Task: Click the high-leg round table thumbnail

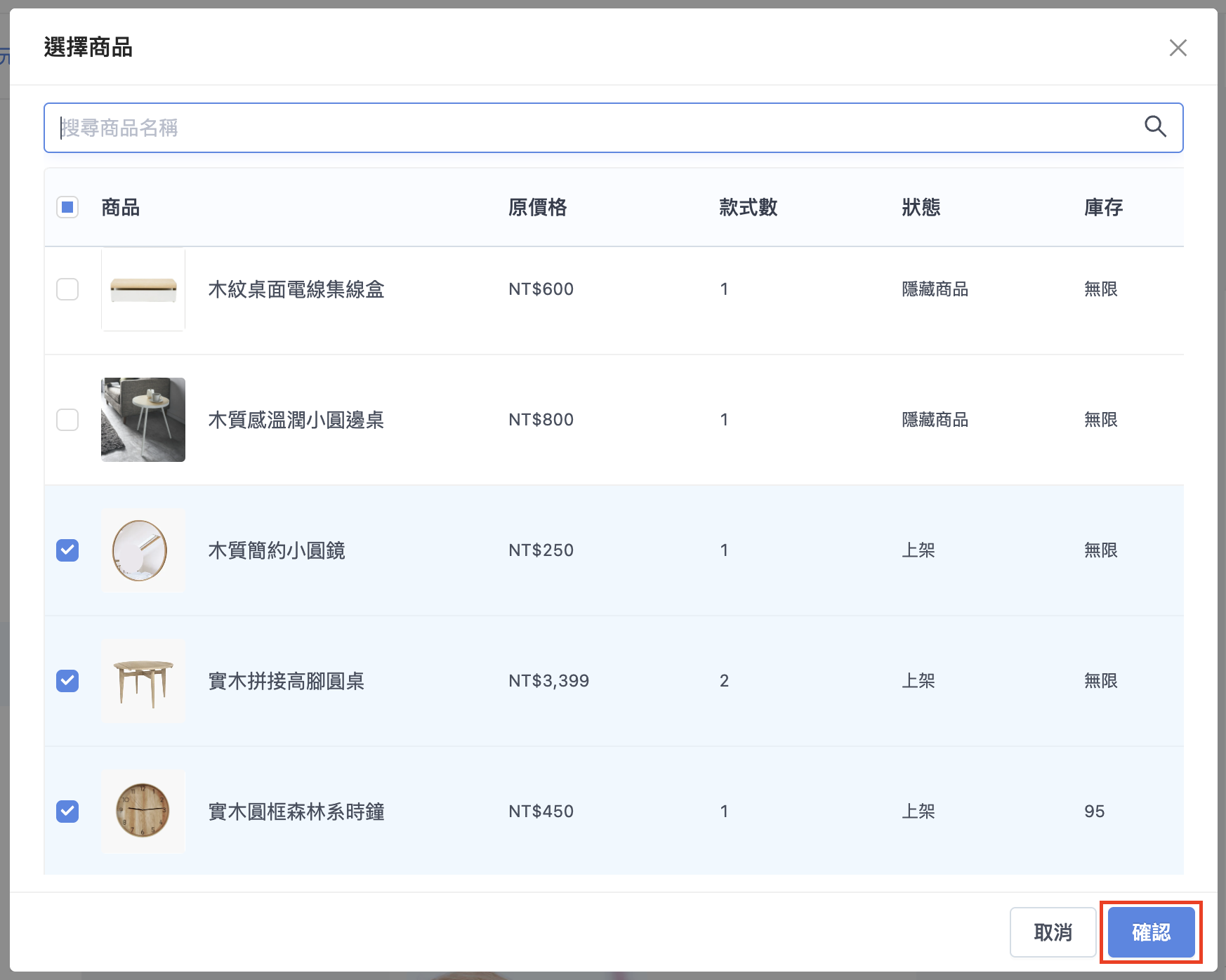Action: pyautogui.click(x=143, y=681)
